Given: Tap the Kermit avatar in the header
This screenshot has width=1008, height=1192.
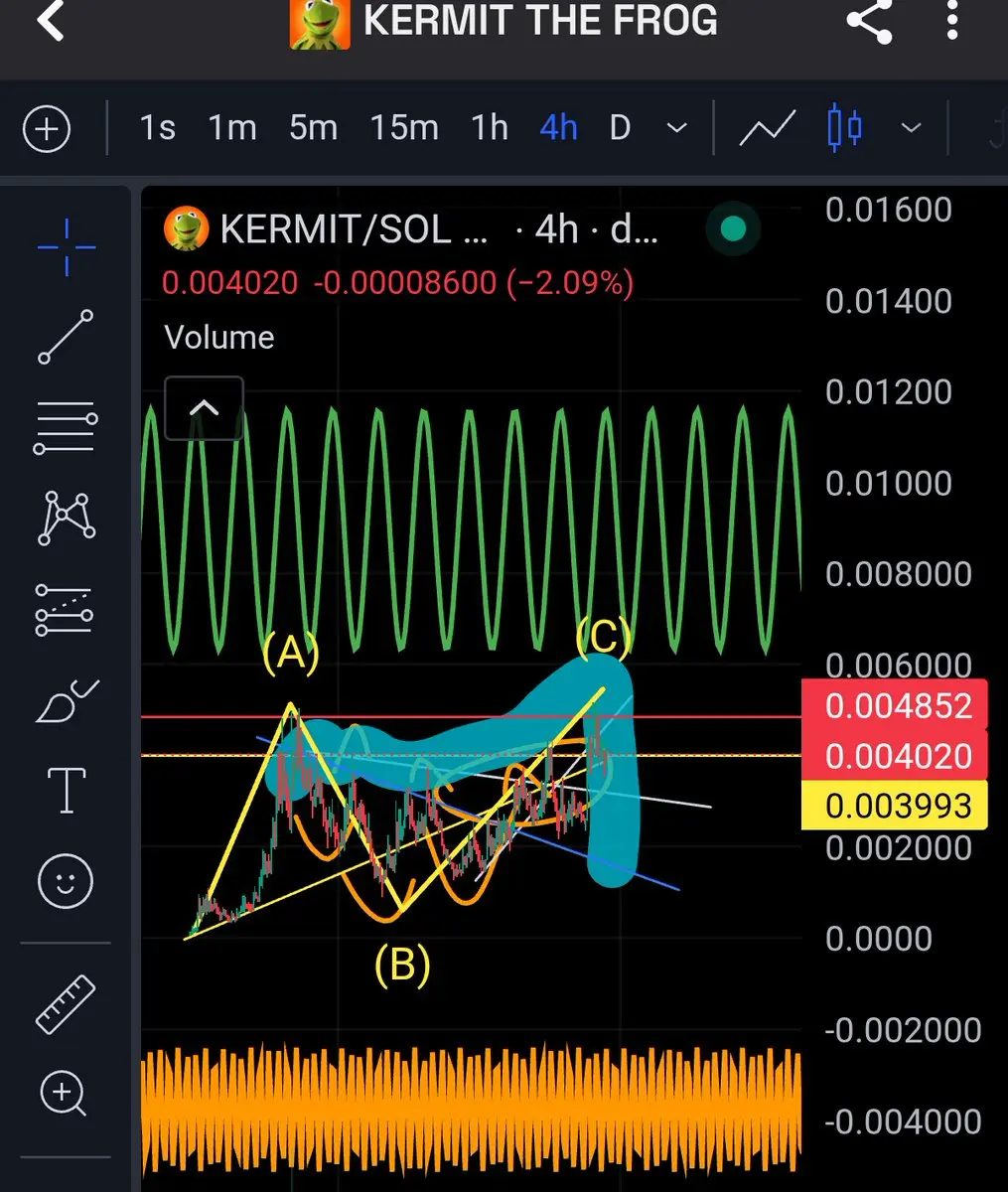Looking at the screenshot, I should click(320, 23).
